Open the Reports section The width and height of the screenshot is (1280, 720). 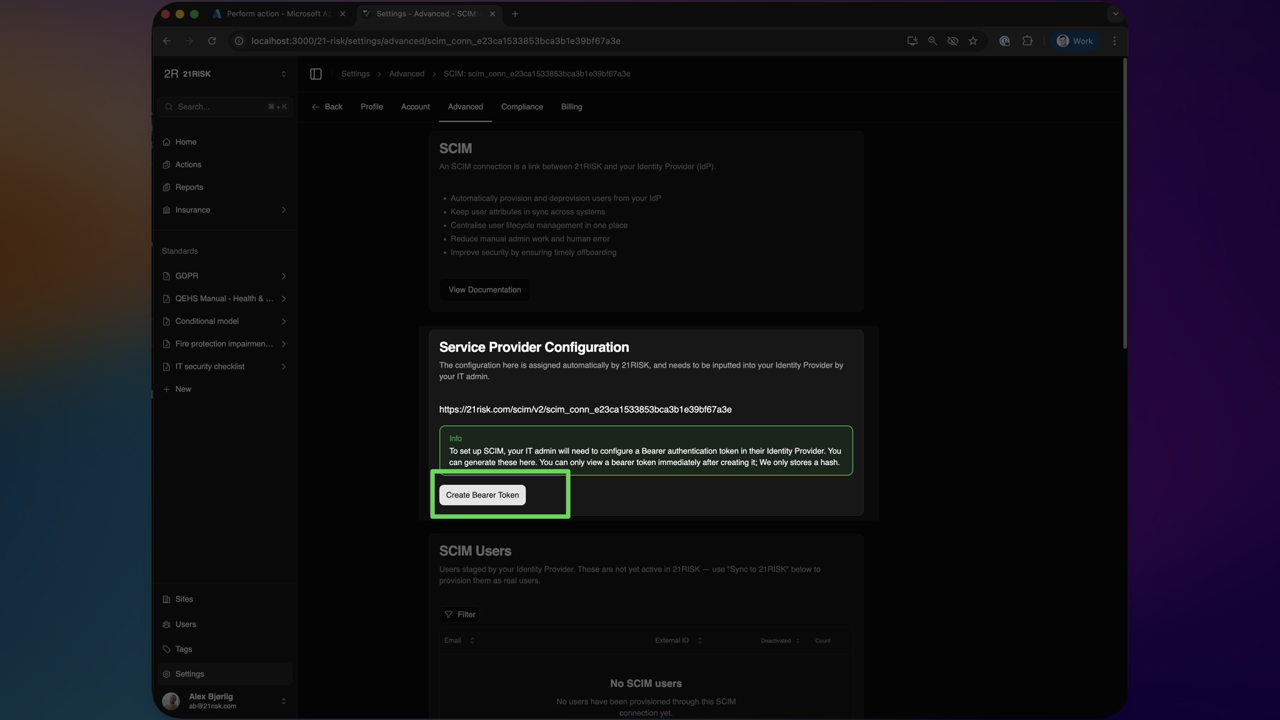tap(187, 187)
